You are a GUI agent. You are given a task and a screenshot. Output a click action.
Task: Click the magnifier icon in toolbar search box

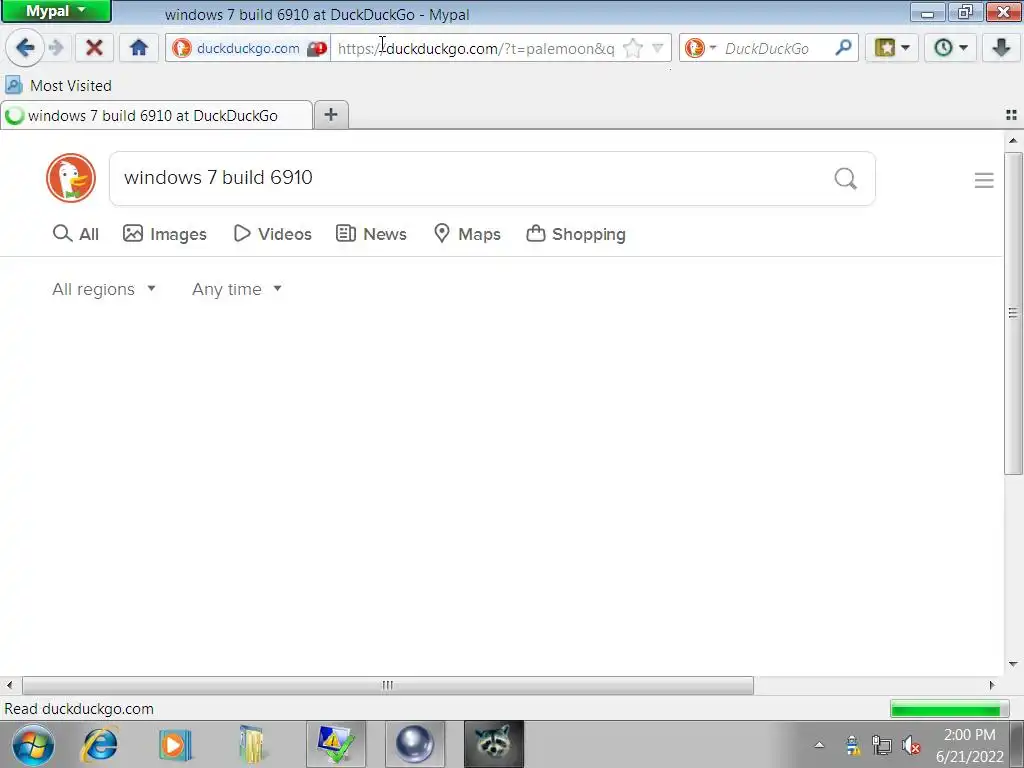point(843,48)
